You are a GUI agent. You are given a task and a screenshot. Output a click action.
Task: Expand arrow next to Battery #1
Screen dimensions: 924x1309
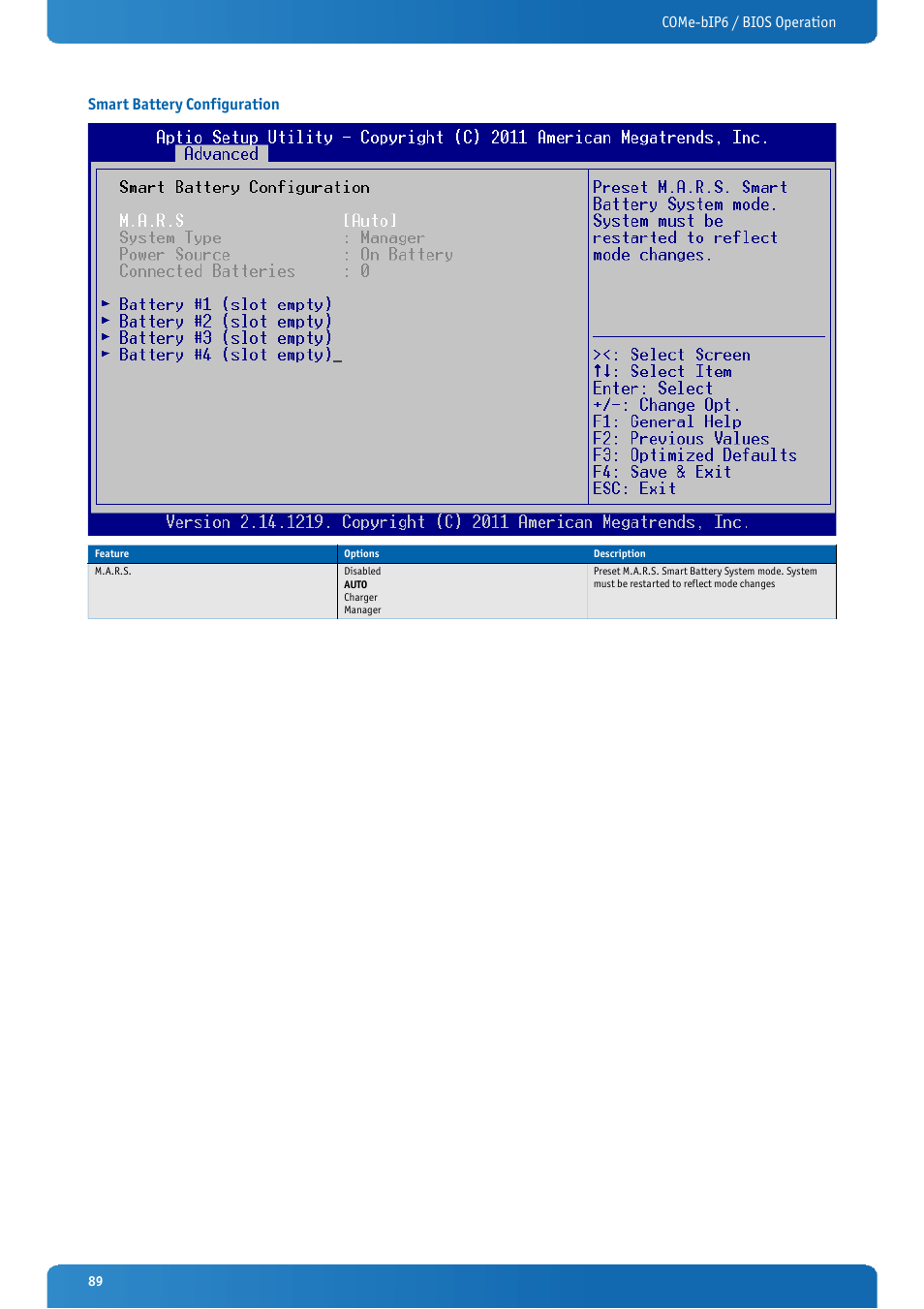click(x=106, y=304)
